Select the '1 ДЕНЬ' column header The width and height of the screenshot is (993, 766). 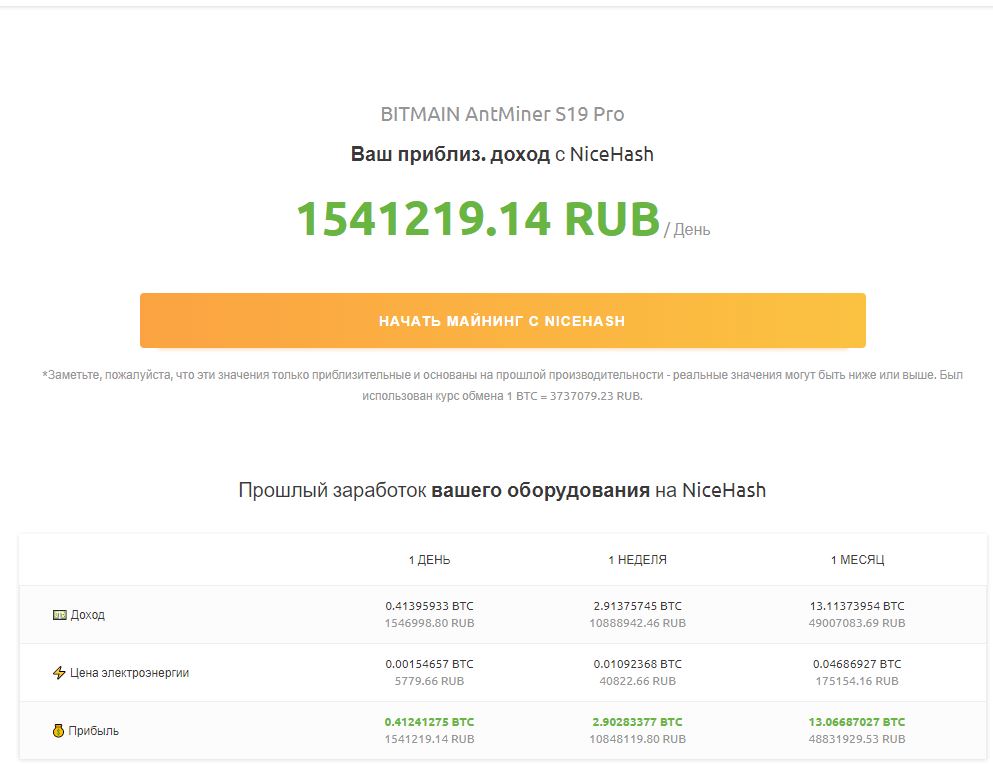click(x=429, y=560)
